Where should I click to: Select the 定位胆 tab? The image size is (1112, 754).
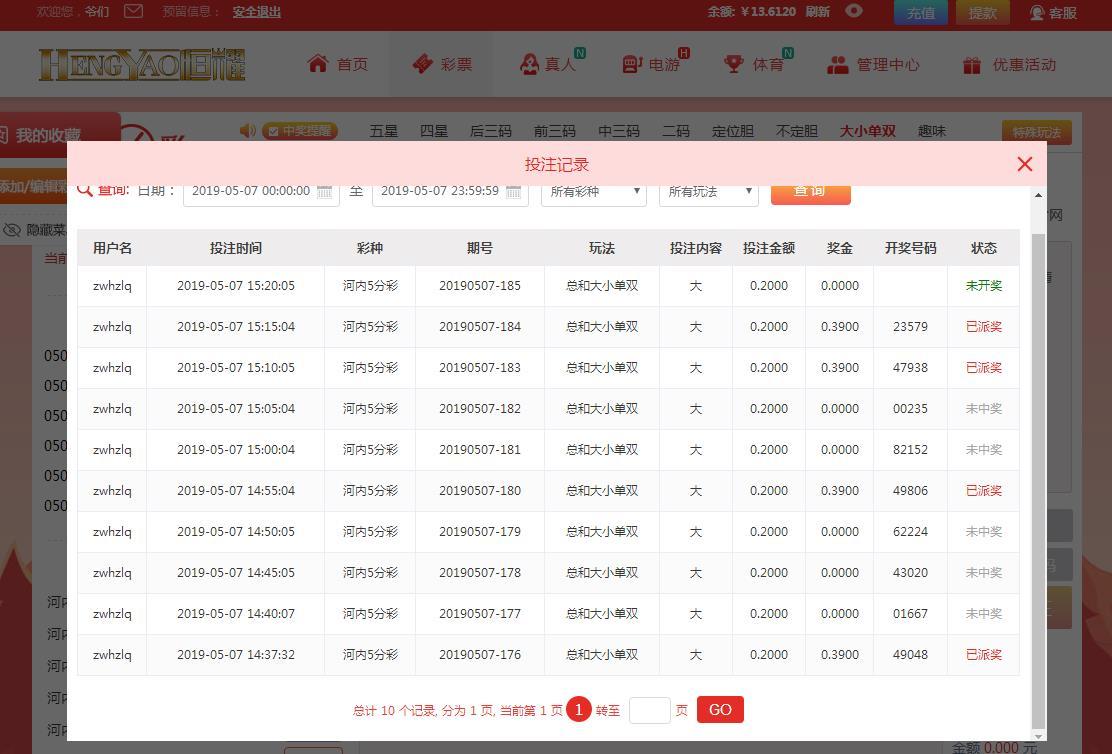coord(733,131)
